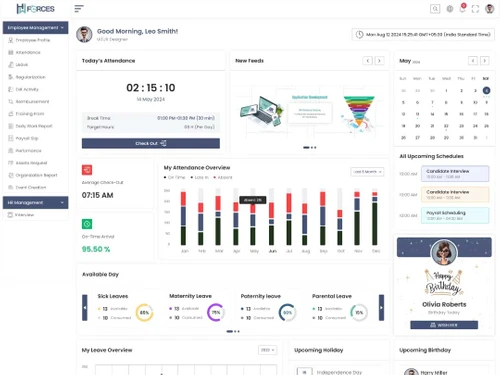Click the Payroll Slip sidebar icon
The height and width of the screenshot is (375, 500).
11,138
